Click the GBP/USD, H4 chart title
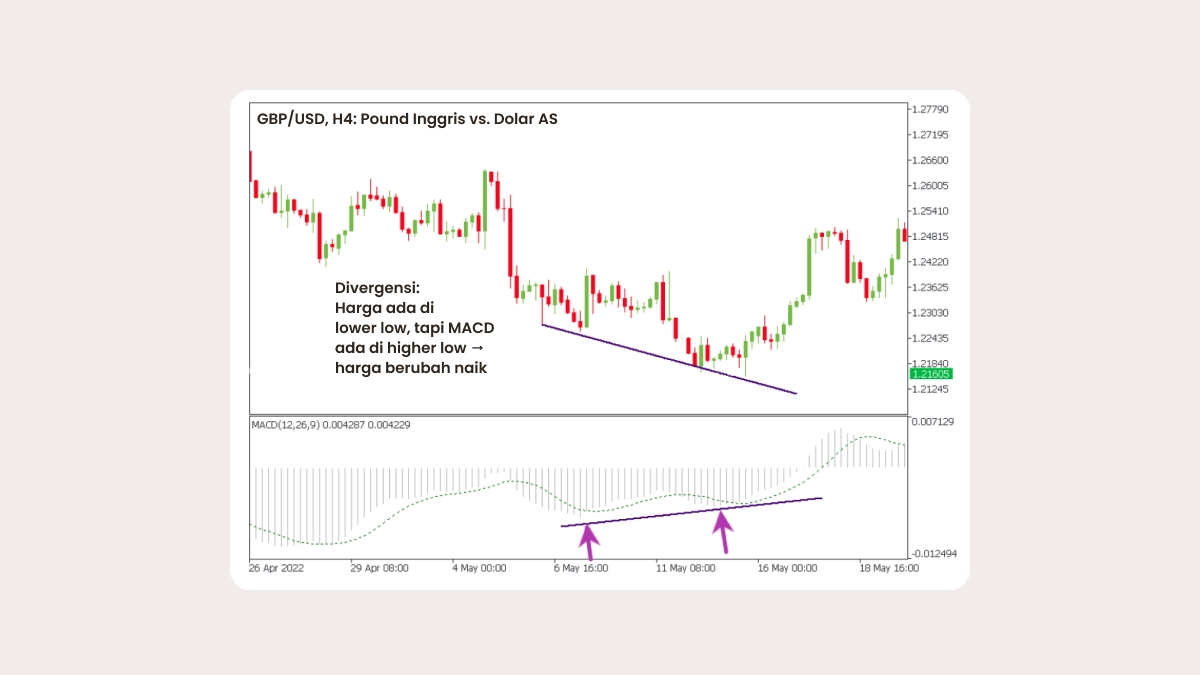This screenshot has height=675, width=1200. (407, 119)
